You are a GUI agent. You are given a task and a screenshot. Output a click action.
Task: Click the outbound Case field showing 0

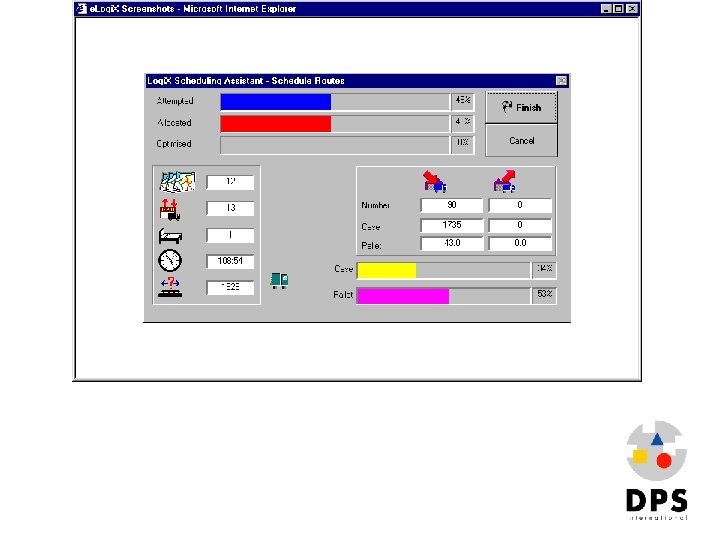pyautogui.click(x=520, y=225)
